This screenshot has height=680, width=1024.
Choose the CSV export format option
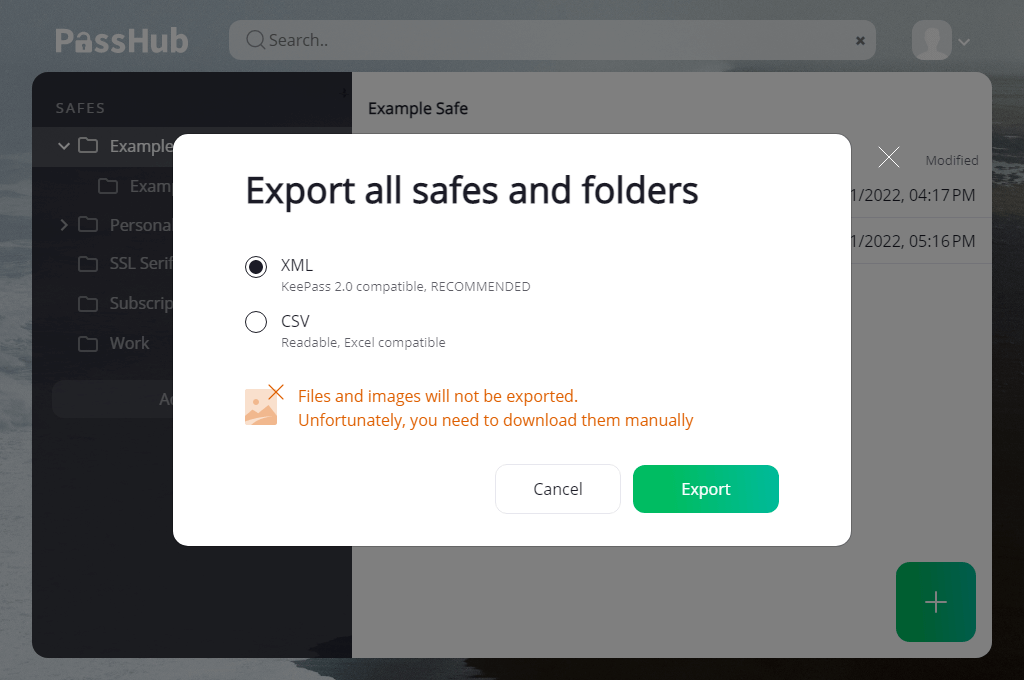coord(256,321)
